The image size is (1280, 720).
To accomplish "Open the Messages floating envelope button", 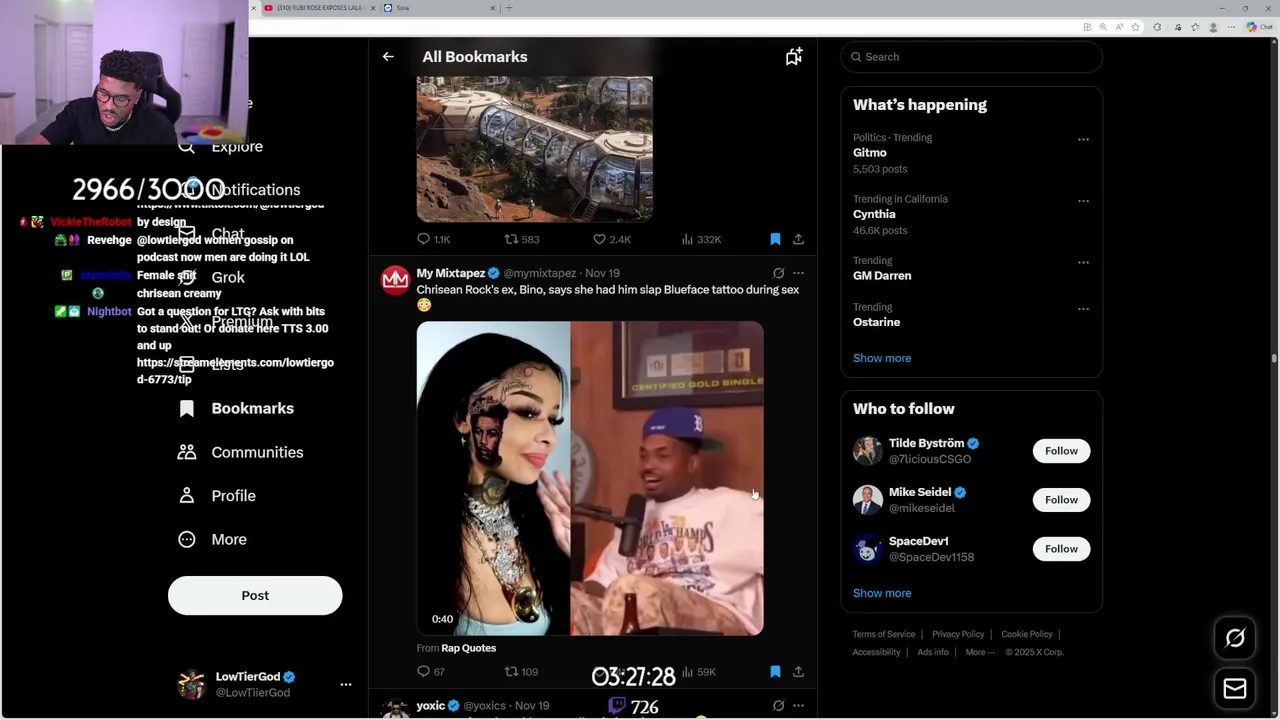I will 1235,688.
